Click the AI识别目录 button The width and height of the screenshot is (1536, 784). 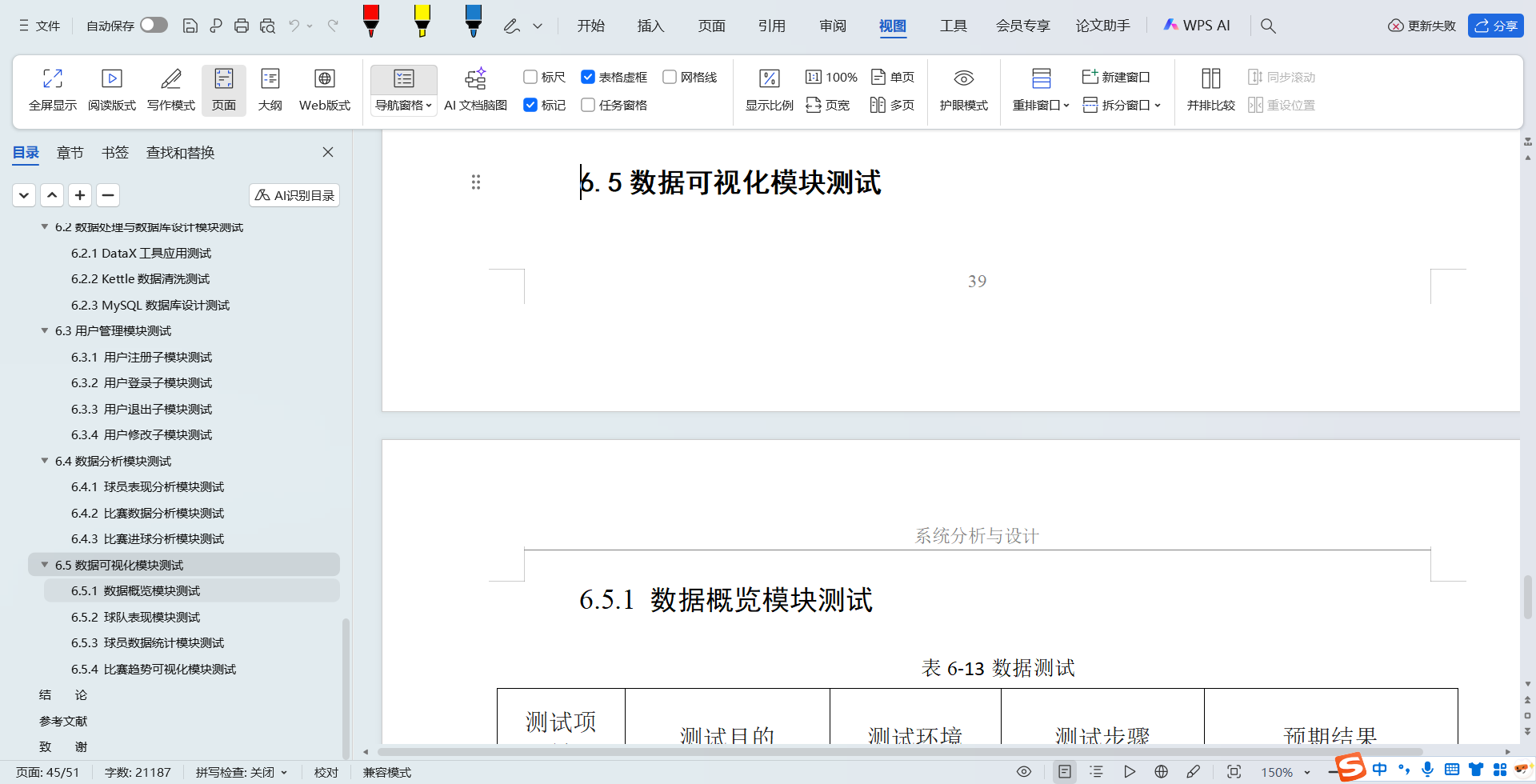294,195
